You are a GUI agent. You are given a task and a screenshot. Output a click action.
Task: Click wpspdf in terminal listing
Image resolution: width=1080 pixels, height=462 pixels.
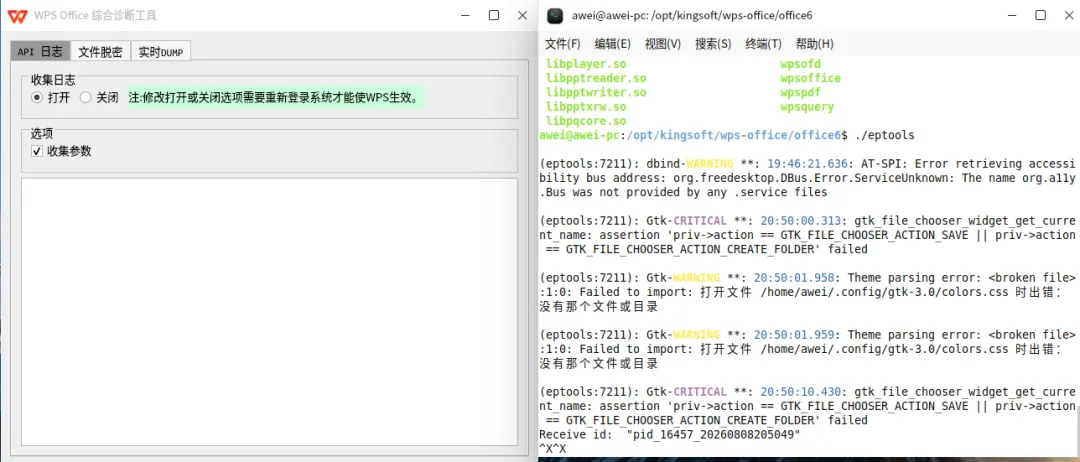pos(800,92)
